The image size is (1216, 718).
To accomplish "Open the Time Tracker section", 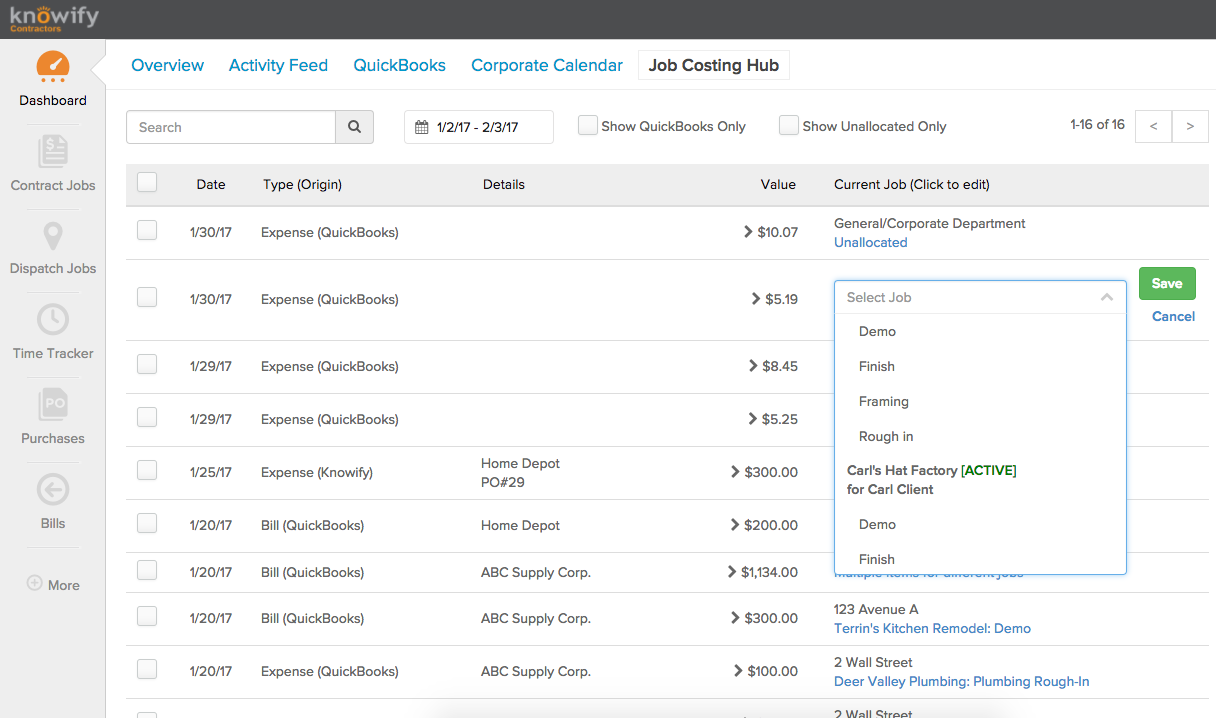I will pyautogui.click(x=53, y=332).
